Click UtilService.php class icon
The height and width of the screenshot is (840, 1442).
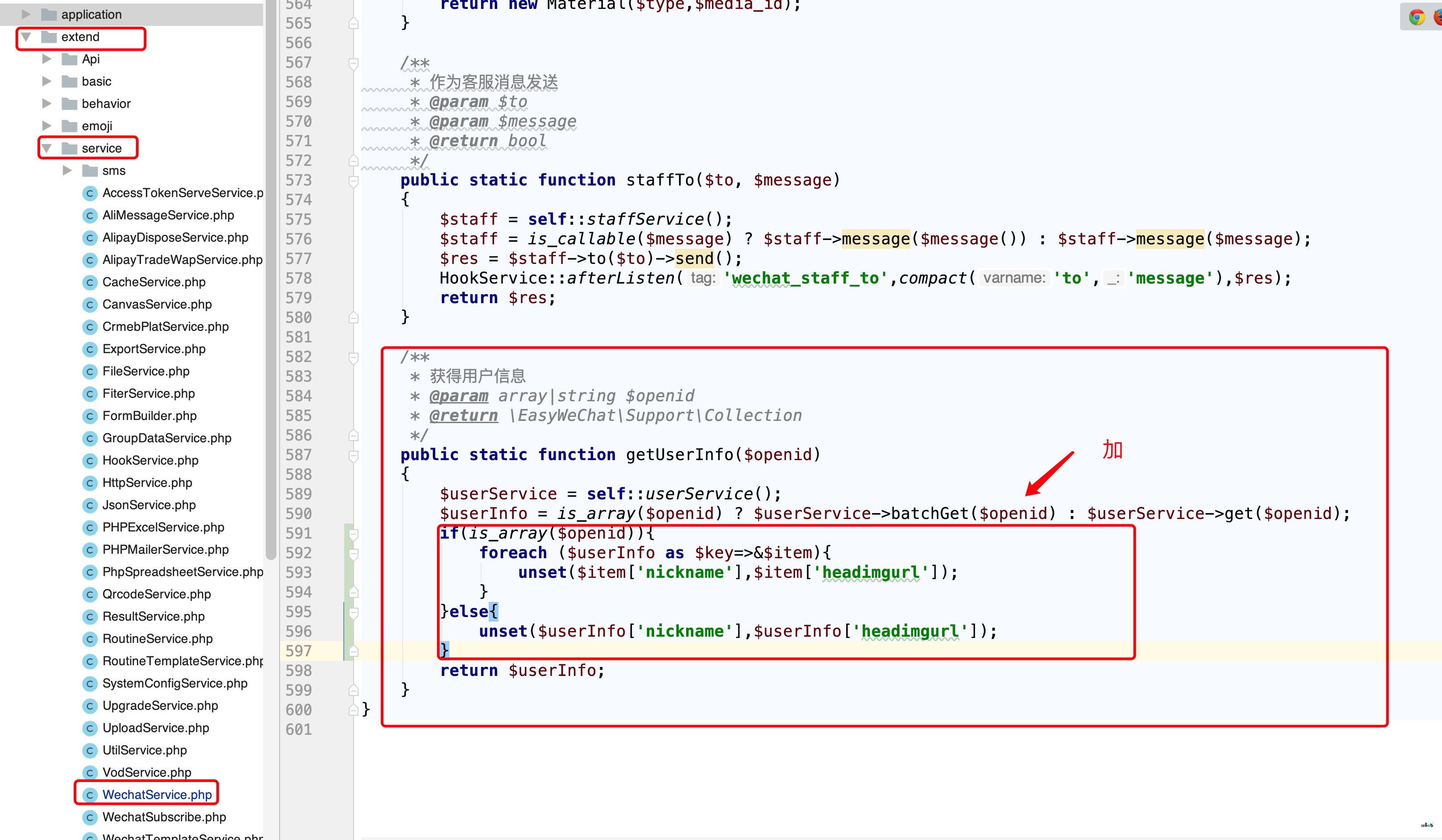[90, 750]
